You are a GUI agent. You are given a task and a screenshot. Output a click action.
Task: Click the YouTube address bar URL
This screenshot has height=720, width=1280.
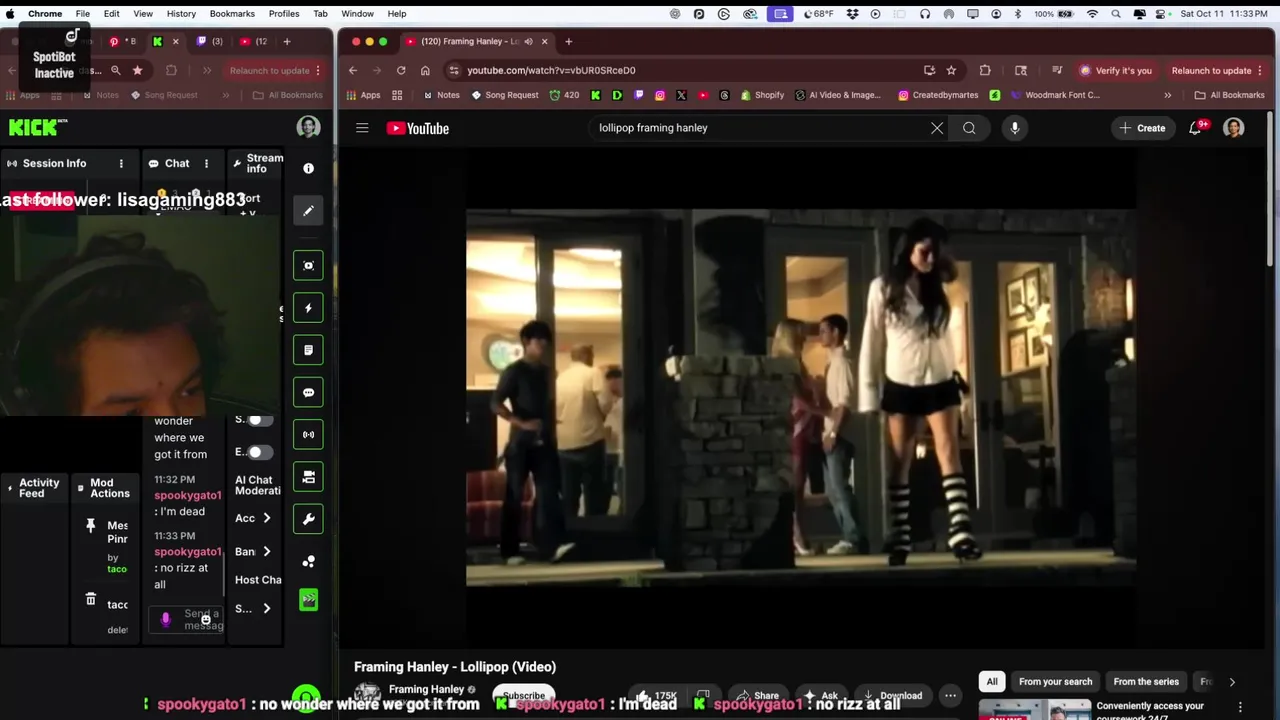(551, 70)
